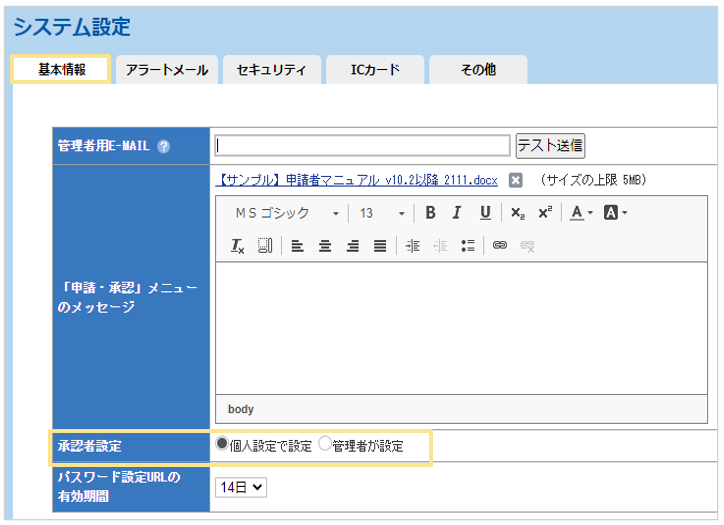The height and width of the screenshot is (525, 724).
Task: Select the 個人設定で設定 radio button
Action: (x=222, y=445)
